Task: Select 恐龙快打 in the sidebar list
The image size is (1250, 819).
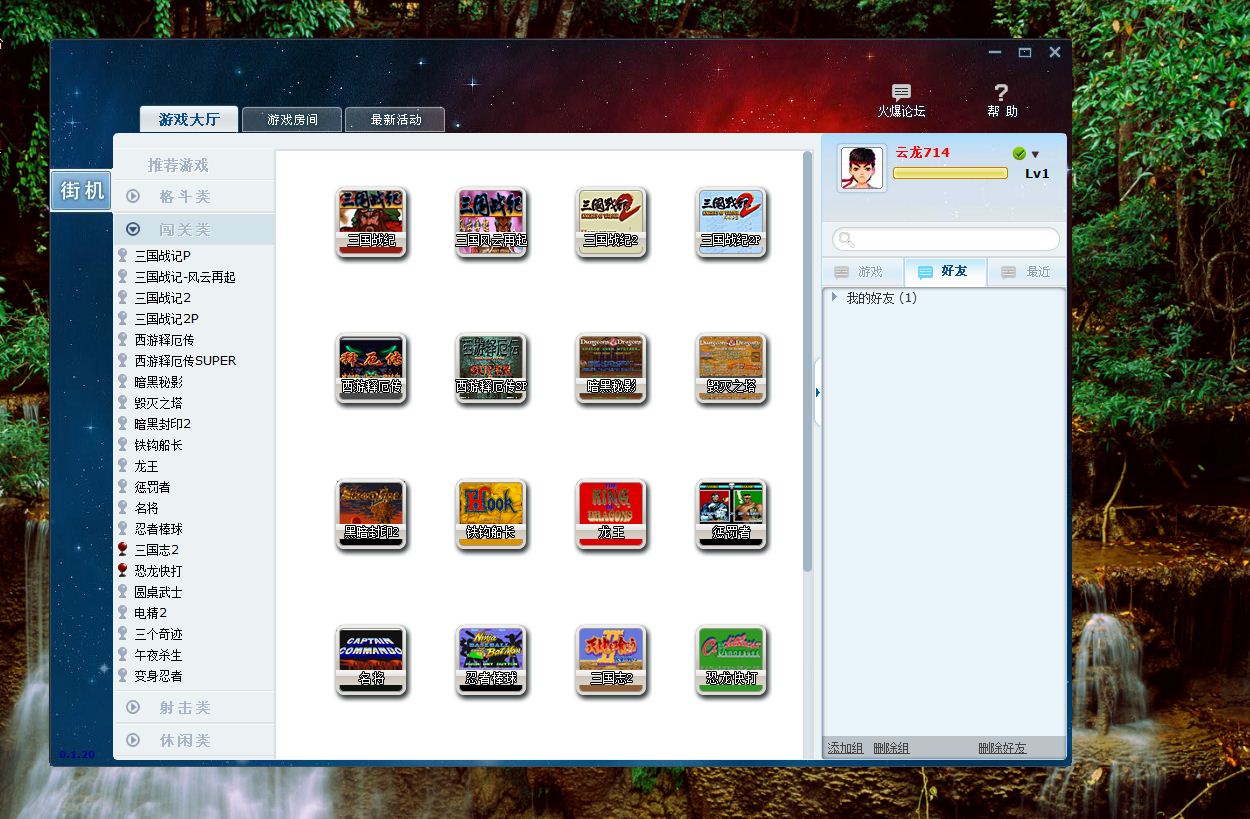Action: click(158, 571)
